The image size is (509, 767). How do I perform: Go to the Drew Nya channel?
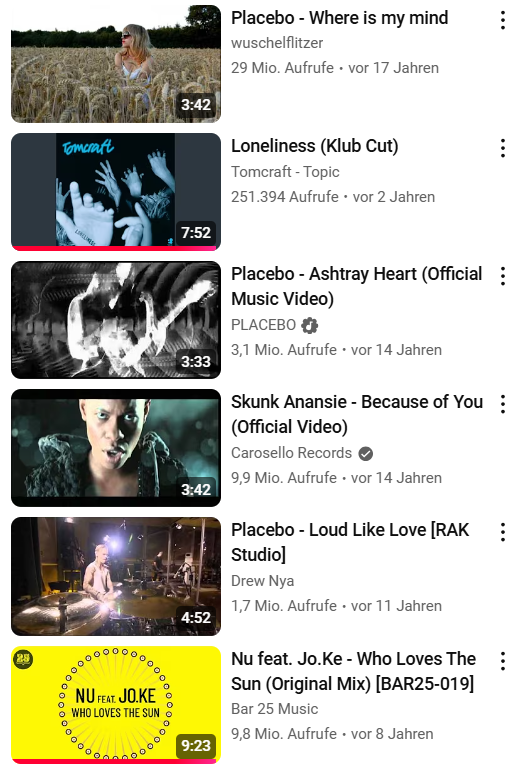pyautogui.click(x=262, y=581)
